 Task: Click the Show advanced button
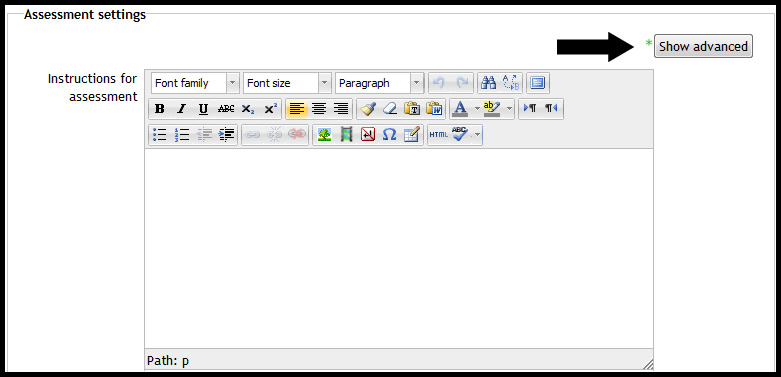(x=703, y=46)
